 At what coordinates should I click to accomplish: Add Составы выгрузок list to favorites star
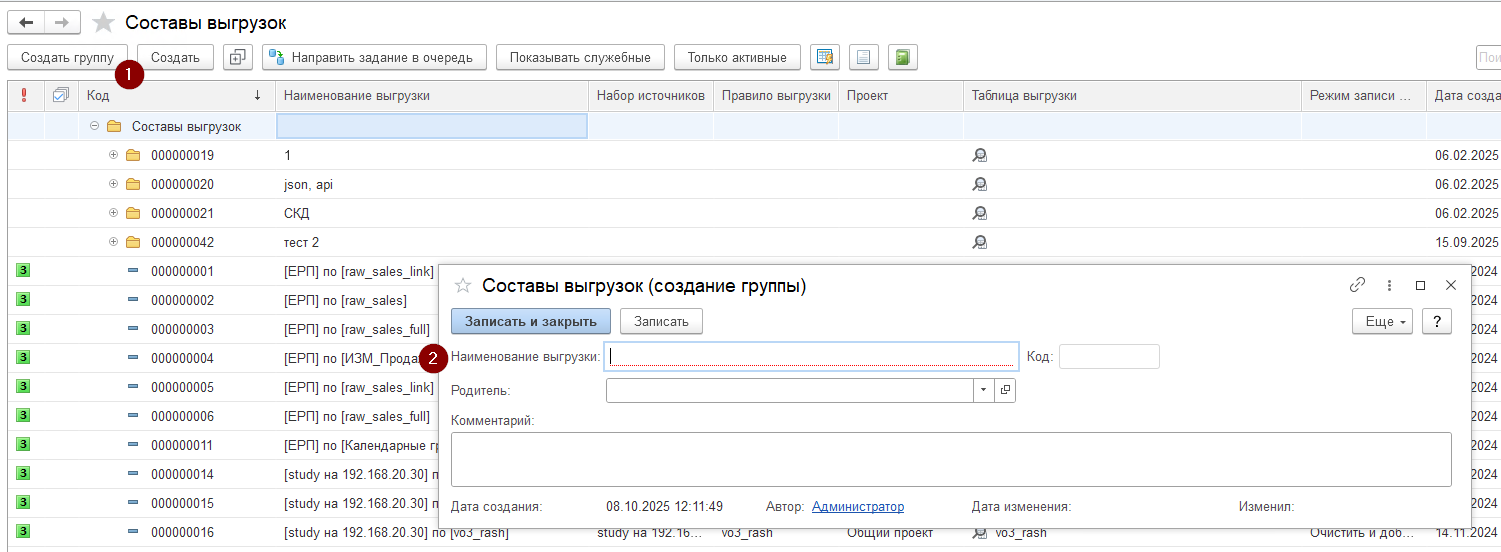pyautogui.click(x=103, y=23)
